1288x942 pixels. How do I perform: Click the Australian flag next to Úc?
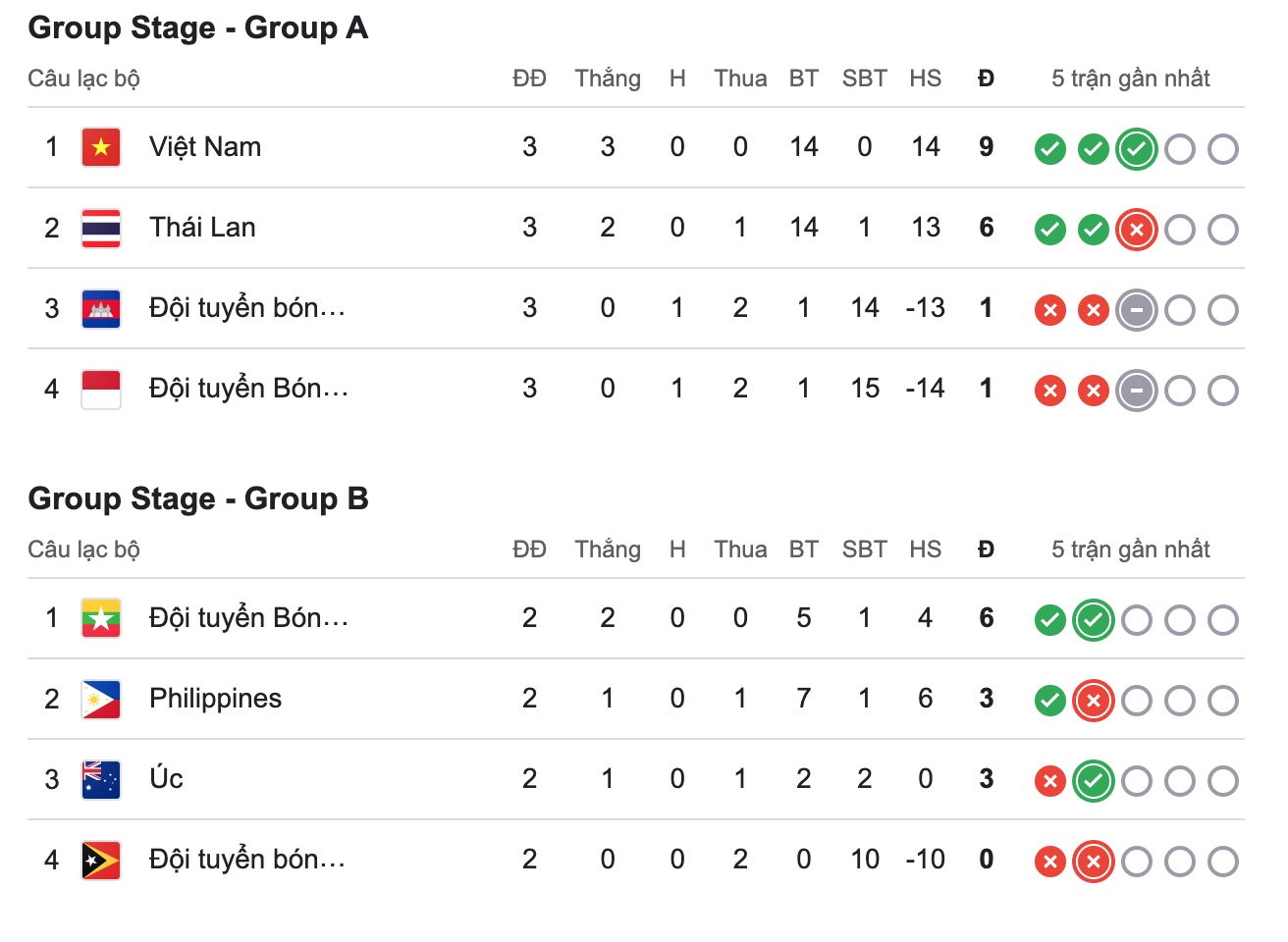click(x=101, y=780)
